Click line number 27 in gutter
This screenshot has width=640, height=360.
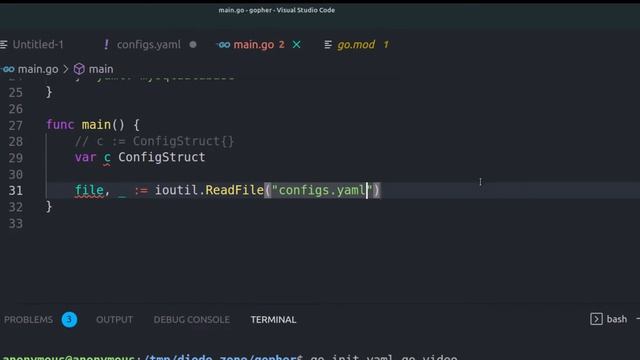[x=16, y=125]
